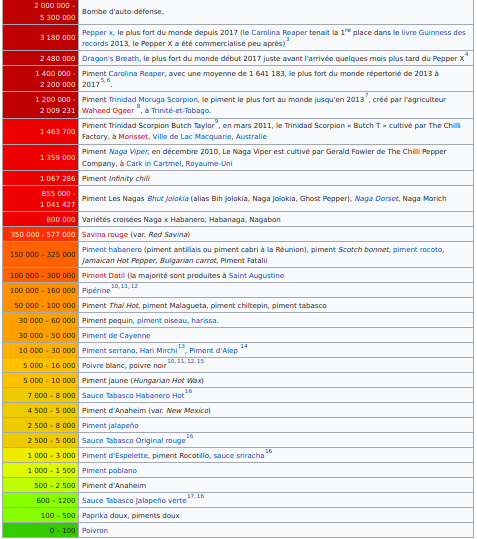Open the Dragon's Breath article link
This screenshot has width=477, height=539.
click(110, 58)
